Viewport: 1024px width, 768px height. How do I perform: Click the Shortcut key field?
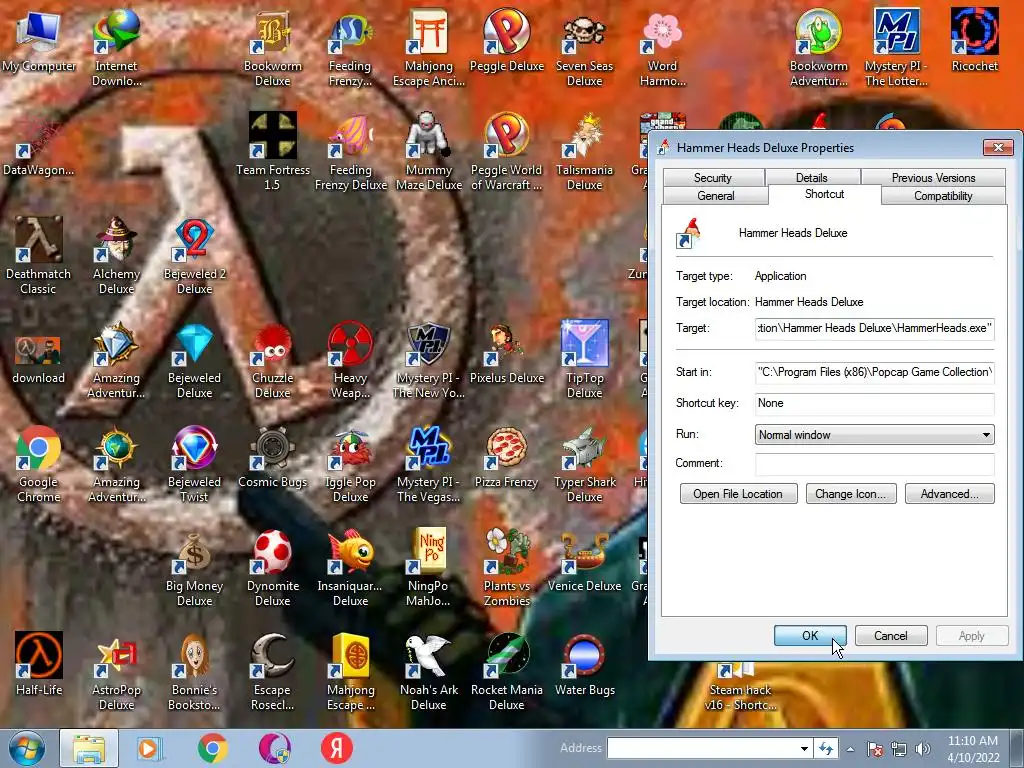coord(874,404)
